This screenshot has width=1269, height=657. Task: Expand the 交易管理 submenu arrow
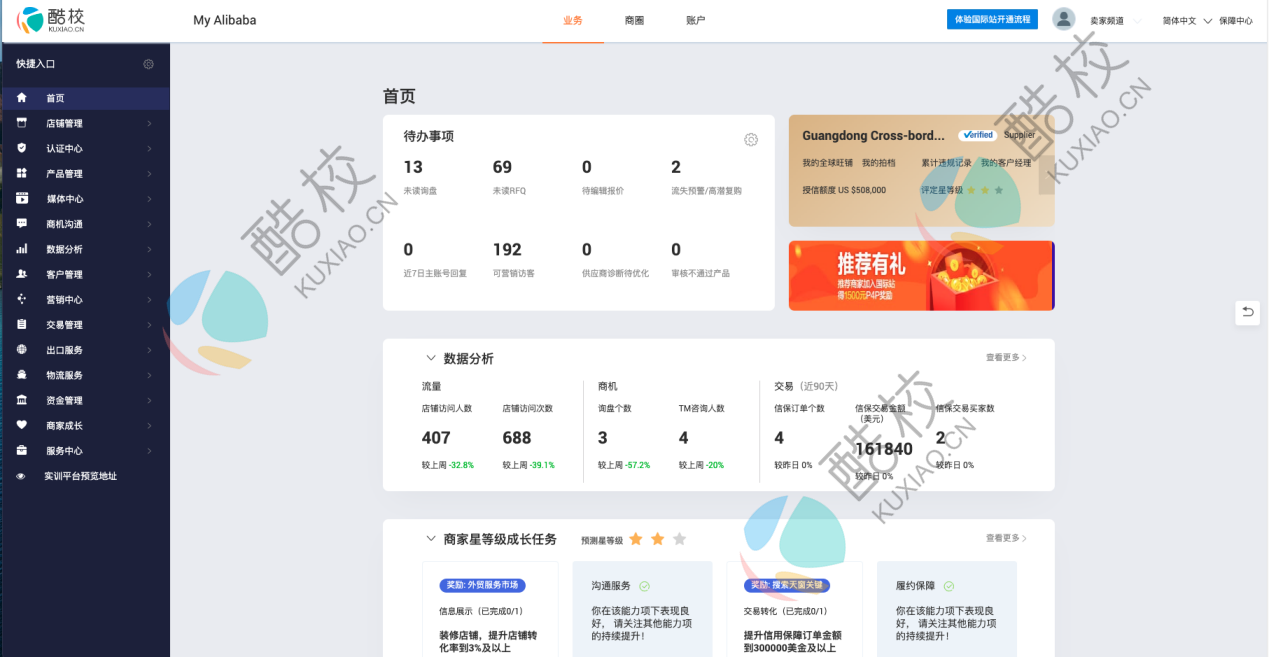coord(149,324)
